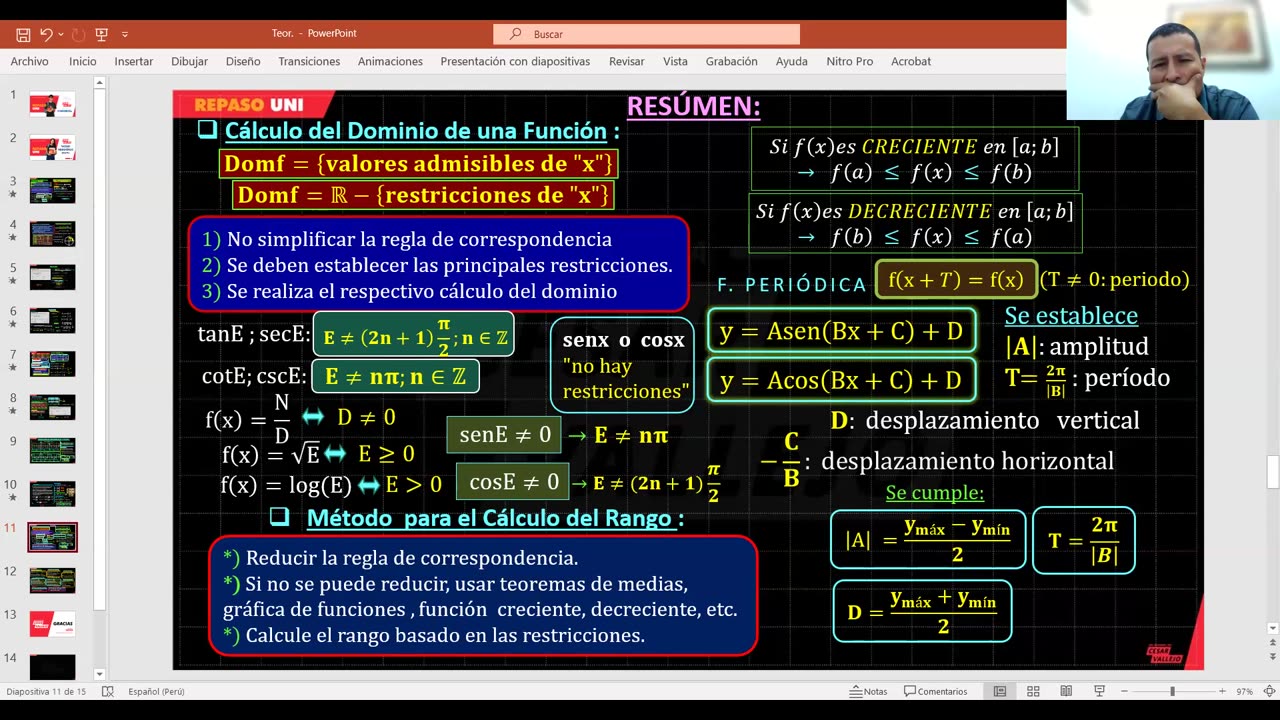1280x720 pixels.
Task: Click the Español (Perú) language indicator
Action: (x=156, y=691)
